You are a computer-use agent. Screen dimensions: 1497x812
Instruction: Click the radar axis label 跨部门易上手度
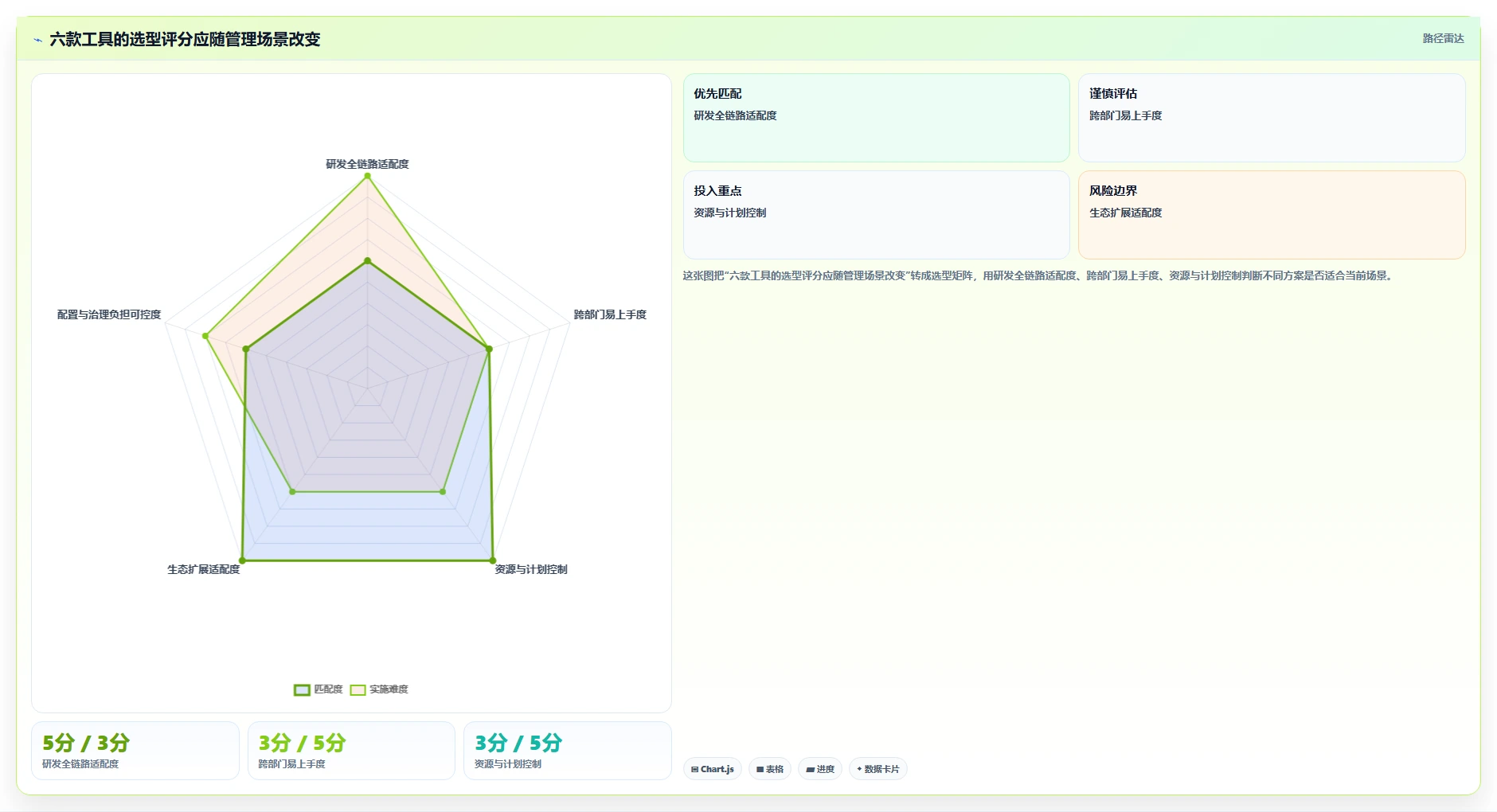point(610,314)
